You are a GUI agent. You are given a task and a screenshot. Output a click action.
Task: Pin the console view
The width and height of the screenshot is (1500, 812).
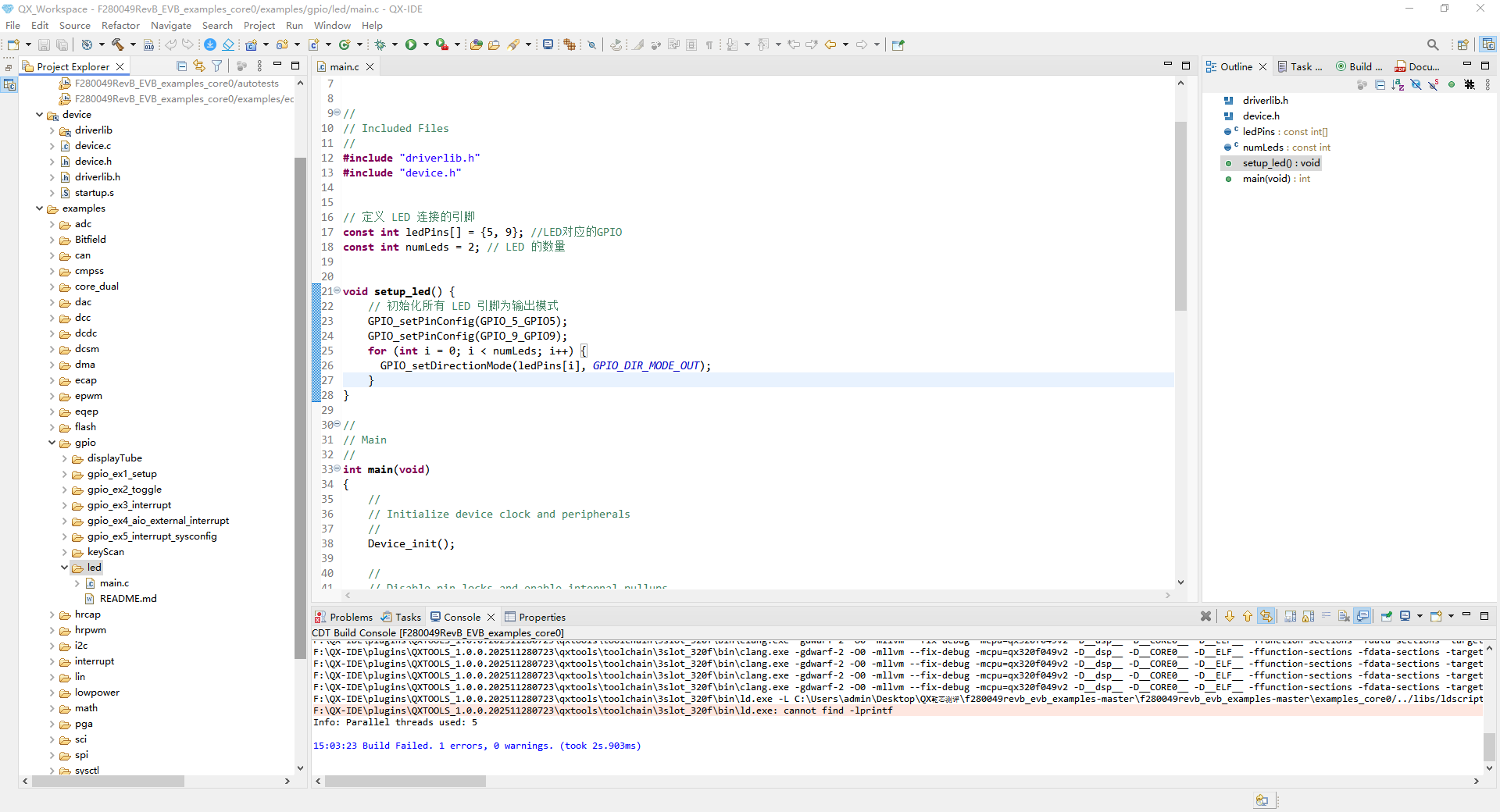click(x=1386, y=616)
